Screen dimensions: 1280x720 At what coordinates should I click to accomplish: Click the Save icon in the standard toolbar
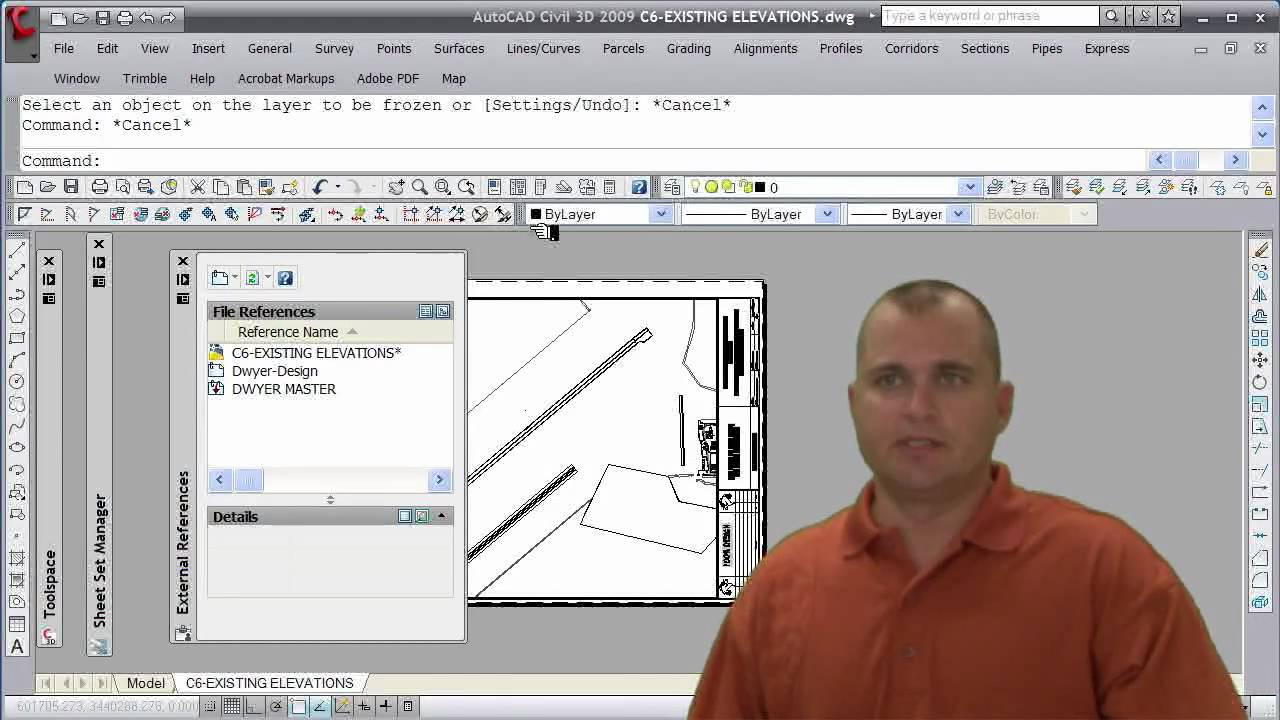click(71, 187)
